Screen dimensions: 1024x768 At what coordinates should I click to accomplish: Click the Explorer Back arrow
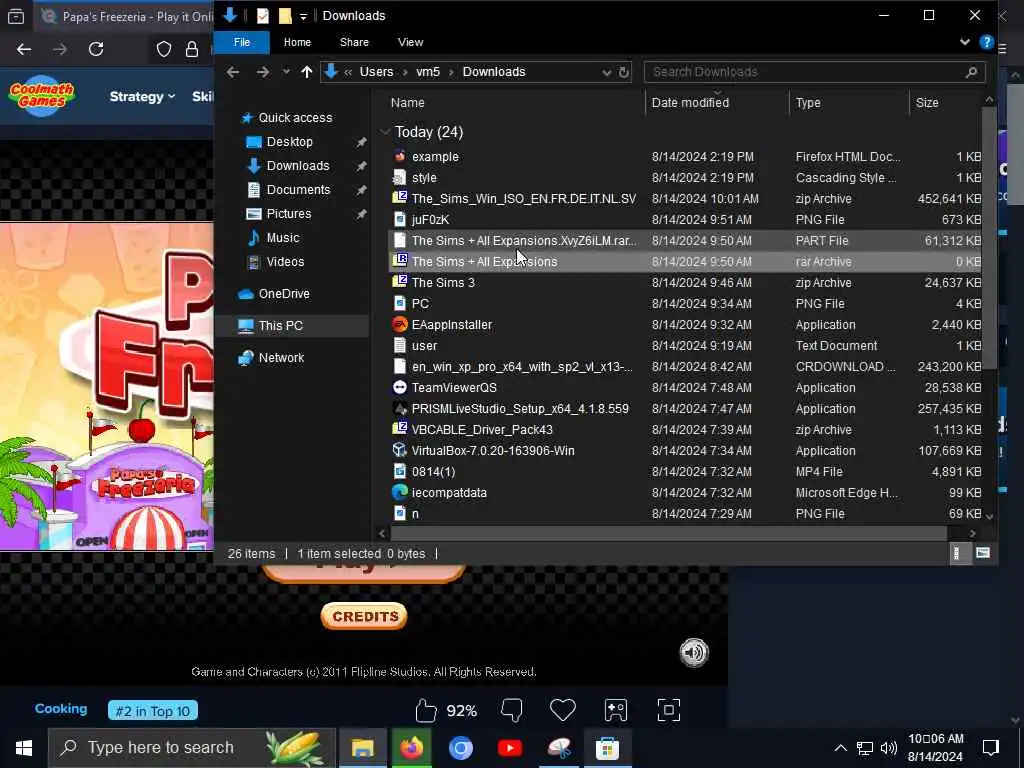pyautogui.click(x=233, y=72)
